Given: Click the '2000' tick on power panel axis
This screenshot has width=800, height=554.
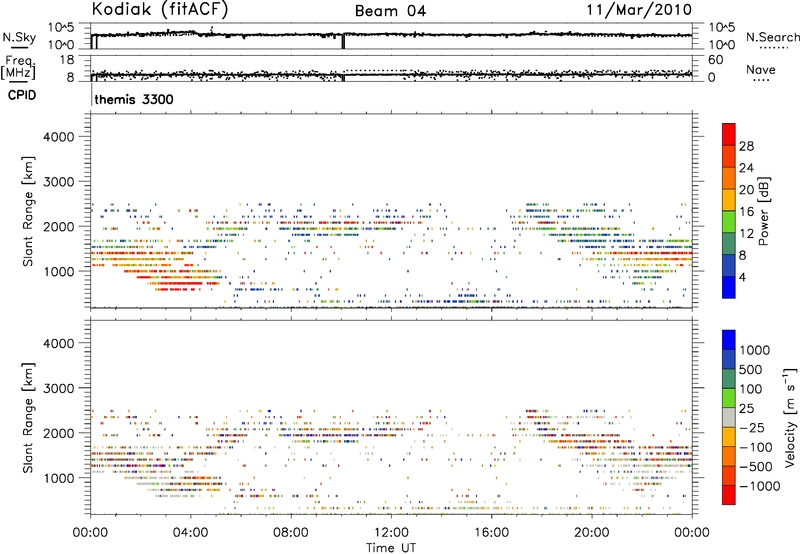Looking at the screenshot, I should [58, 226].
